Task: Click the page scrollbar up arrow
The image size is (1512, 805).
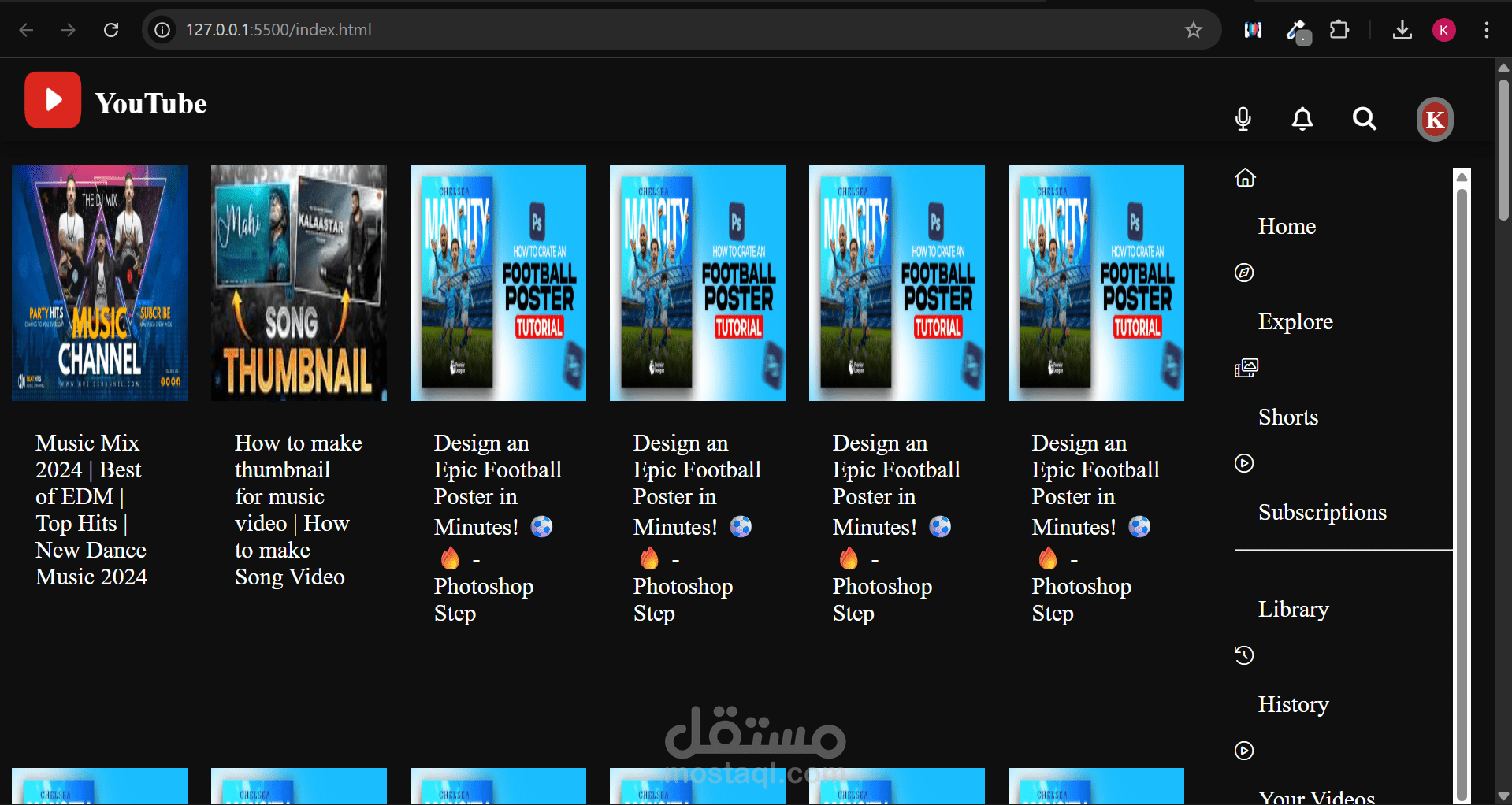Action: pyautogui.click(x=1503, y=68)
